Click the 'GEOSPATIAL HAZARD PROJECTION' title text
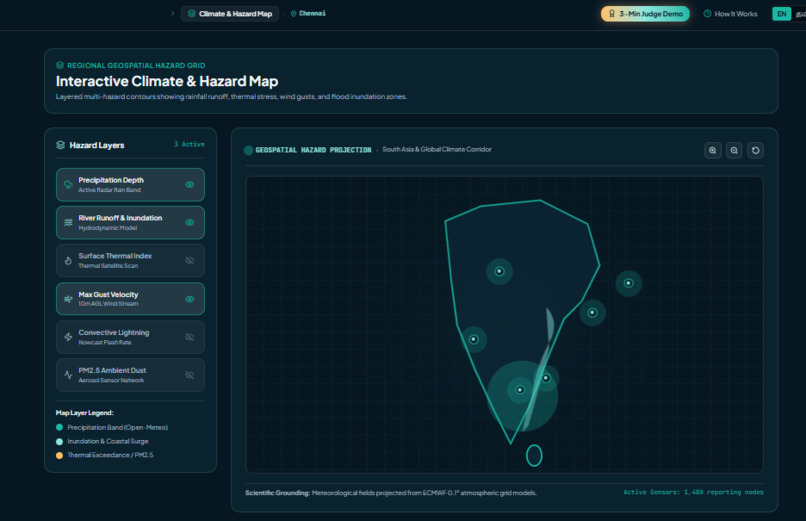Screen dimensions: 806x521 pyautogui.click(x=313, y=150)
